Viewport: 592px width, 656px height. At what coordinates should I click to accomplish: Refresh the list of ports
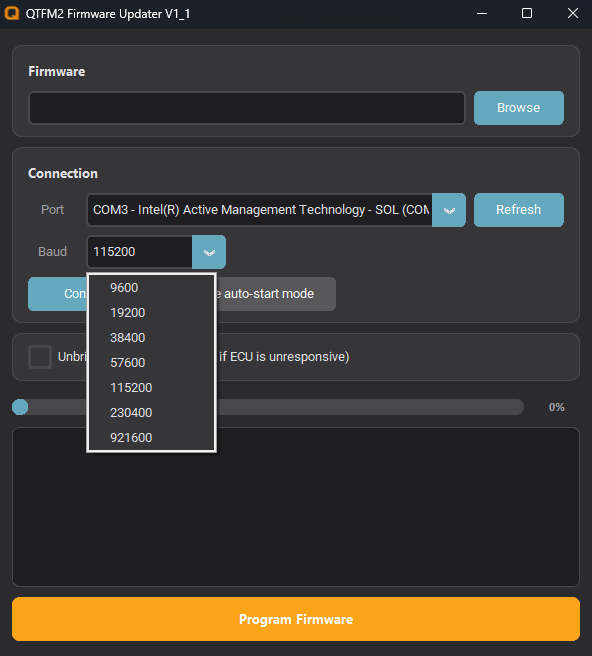pos(518,210)
